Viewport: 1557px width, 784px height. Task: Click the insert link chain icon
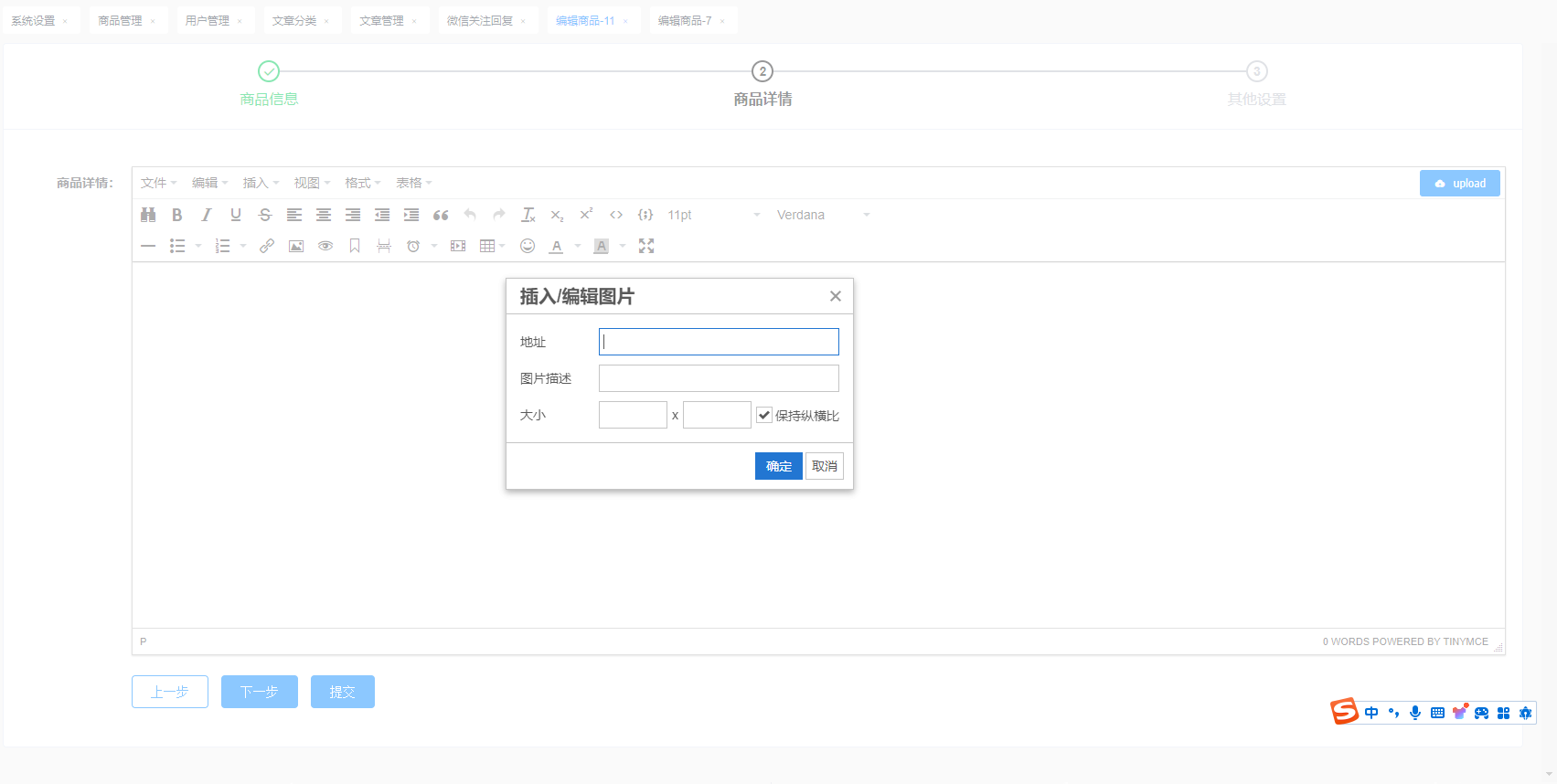pos(267,246)
